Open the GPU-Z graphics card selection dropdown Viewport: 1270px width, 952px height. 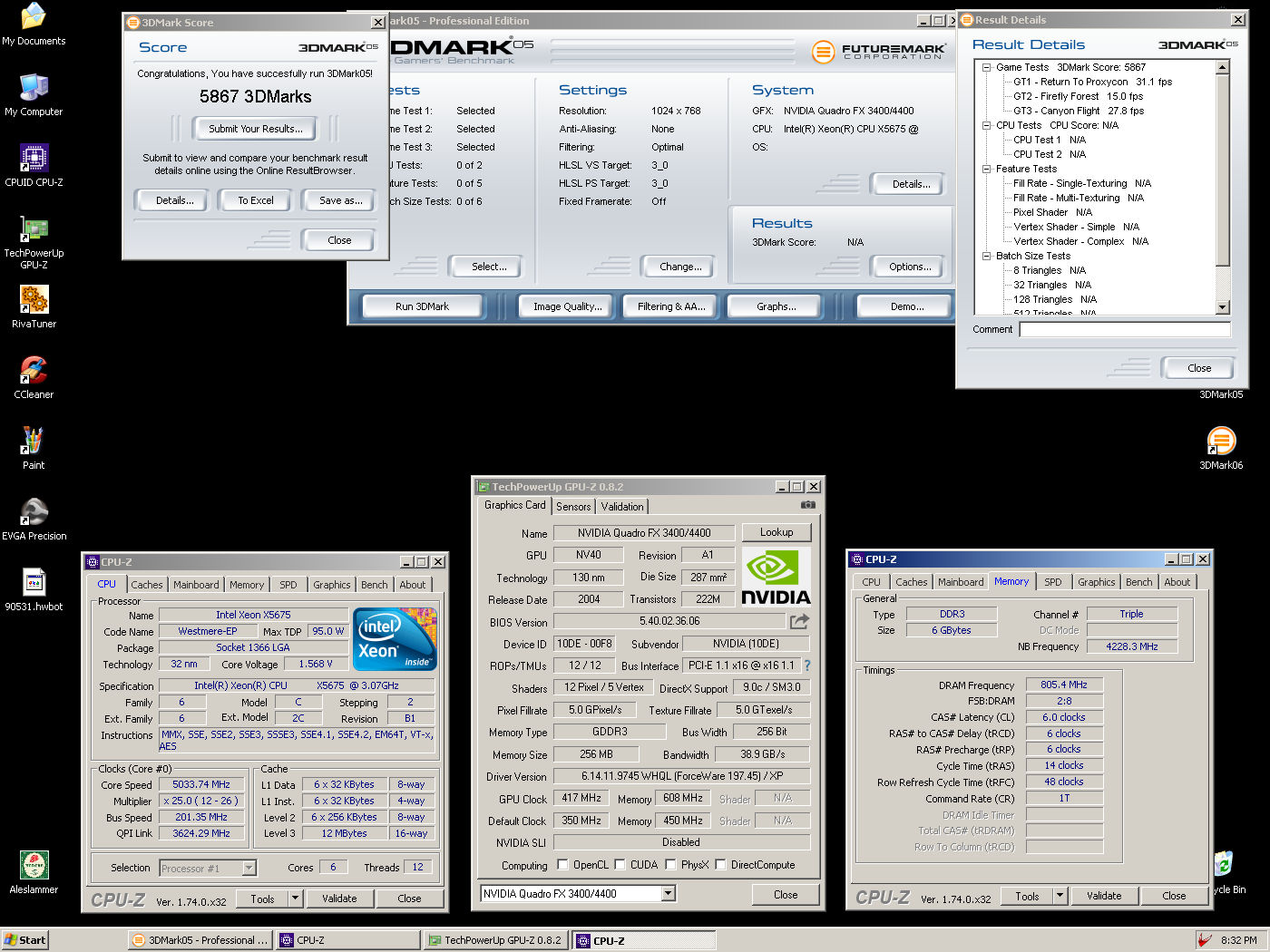pyautogui.click(x=669, y=894)
